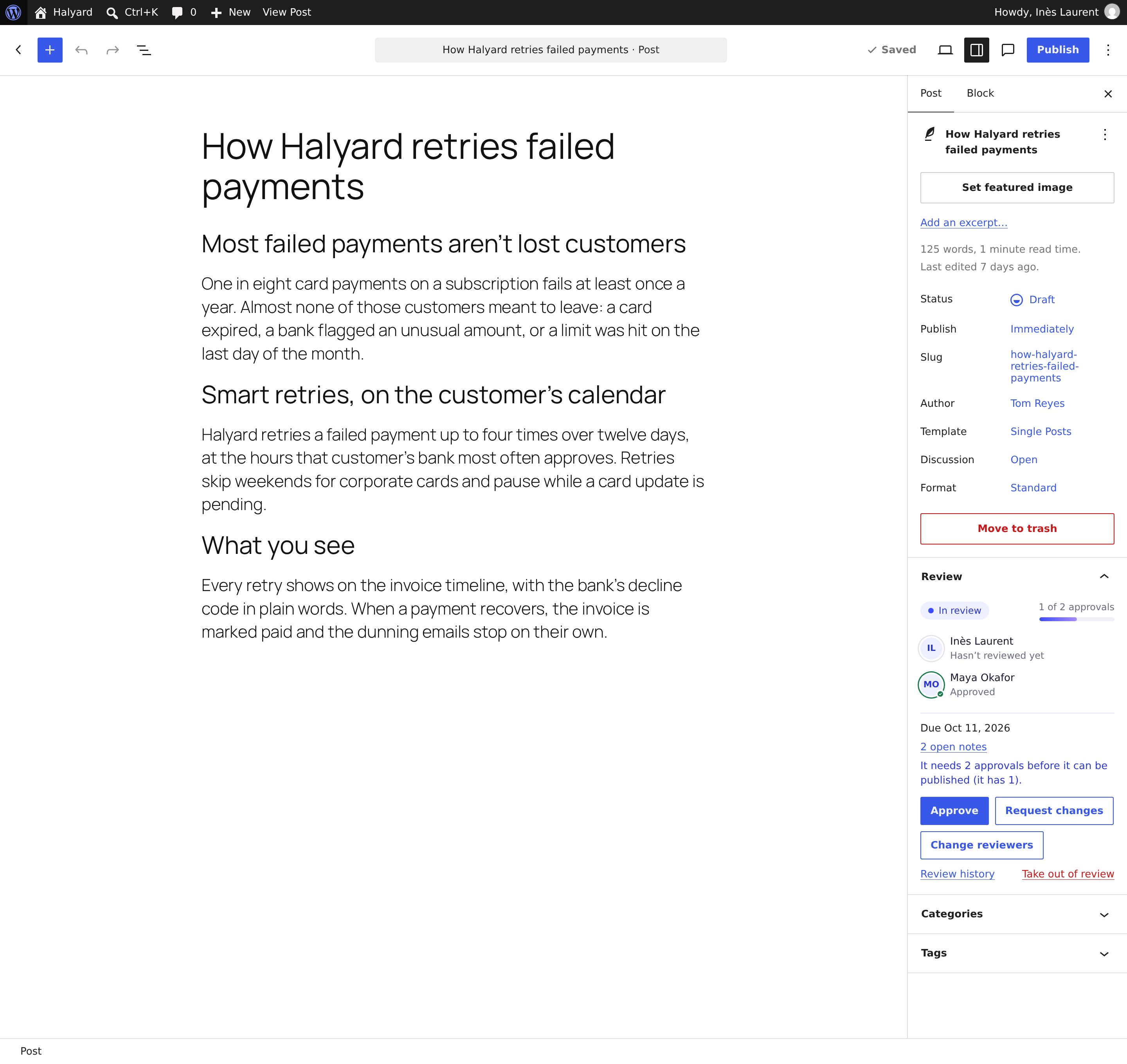Screen dimensions: 1127x1064
Task: Click the blue Publish button
Action: pos(1058,50)
